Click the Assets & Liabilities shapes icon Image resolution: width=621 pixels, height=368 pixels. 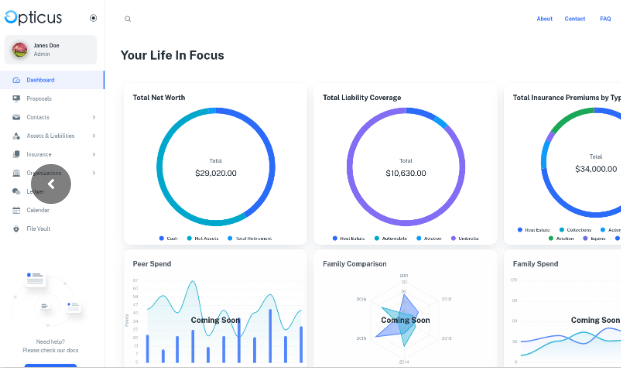pos(16,136)
